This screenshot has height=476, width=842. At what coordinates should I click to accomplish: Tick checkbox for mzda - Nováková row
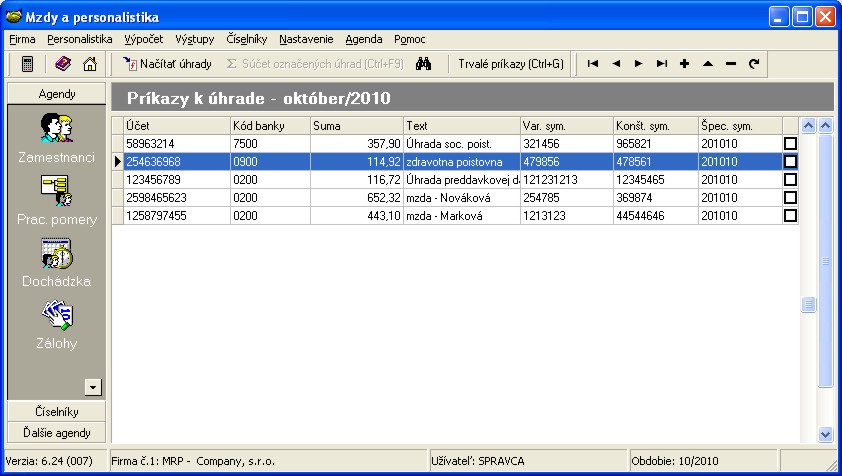[790, 198]
